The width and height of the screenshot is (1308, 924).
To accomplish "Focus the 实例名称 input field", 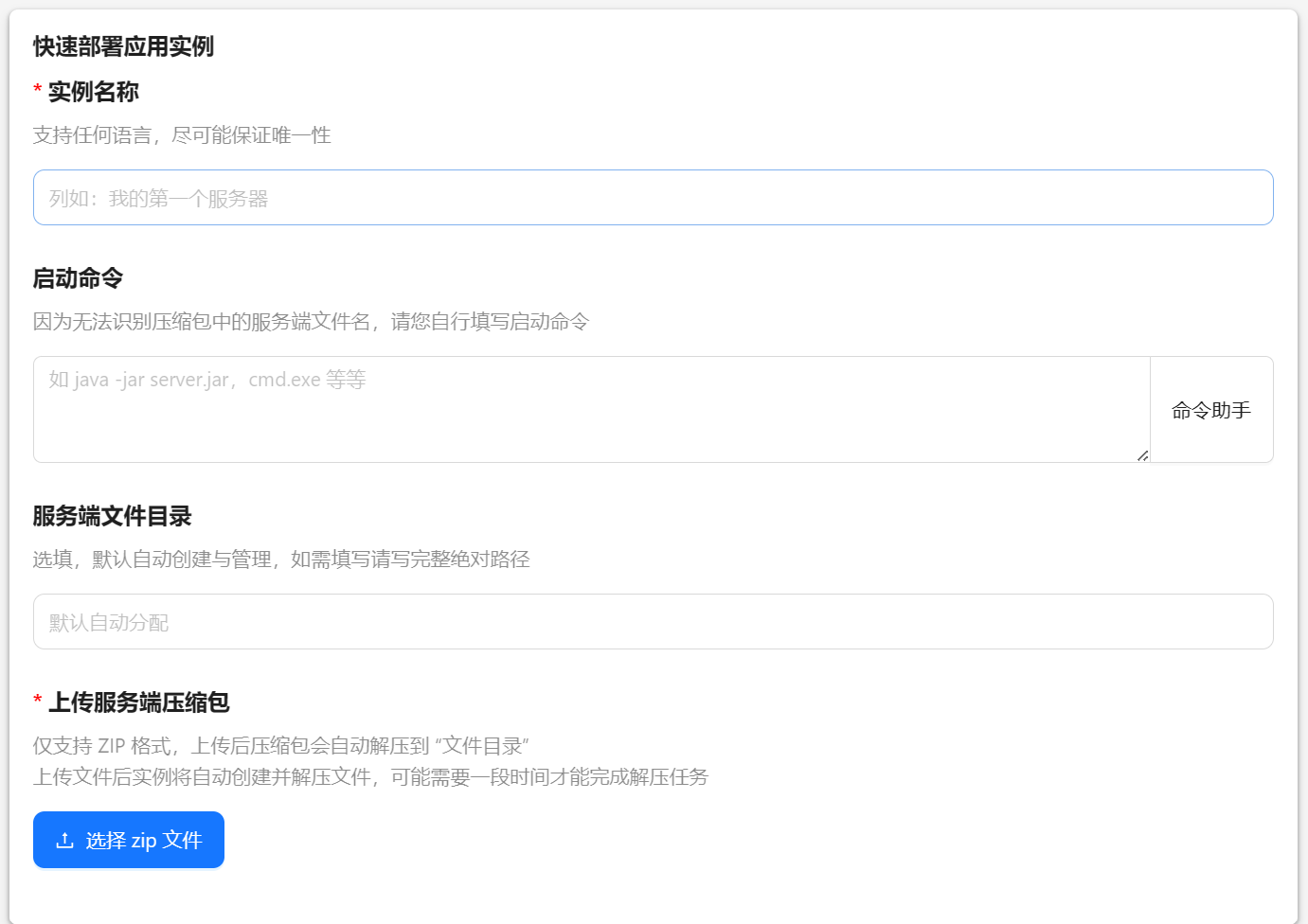I will click(653, 198).
